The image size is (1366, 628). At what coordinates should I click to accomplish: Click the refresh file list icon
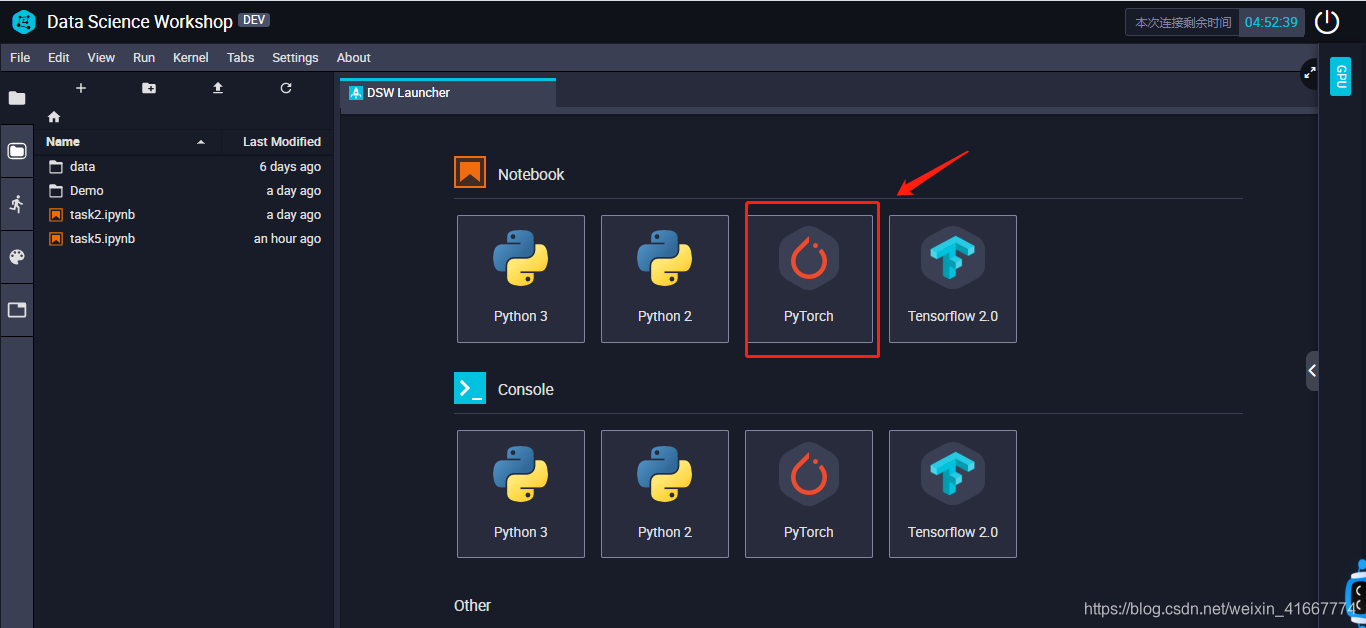[286, 88]
